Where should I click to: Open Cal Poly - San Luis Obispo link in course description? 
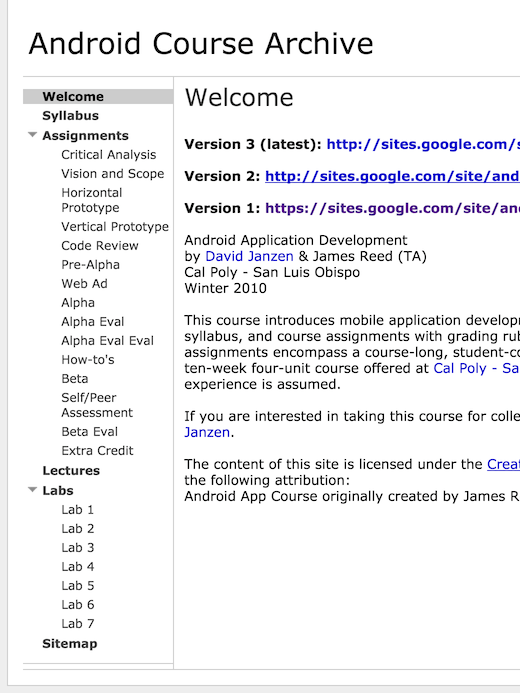[x=476, y=368]
